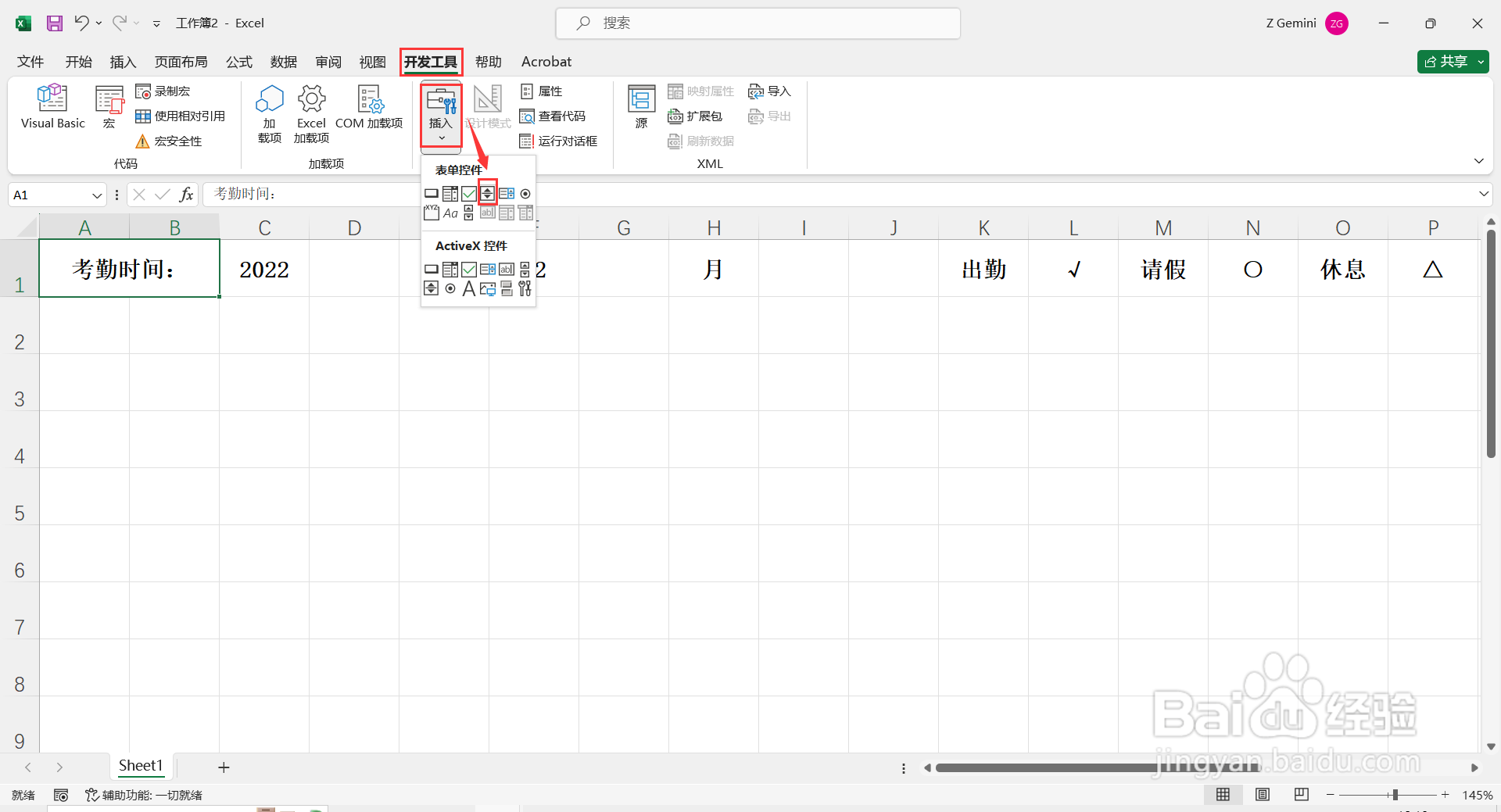Open 宏安全性 macro security settings

(169, 141)
